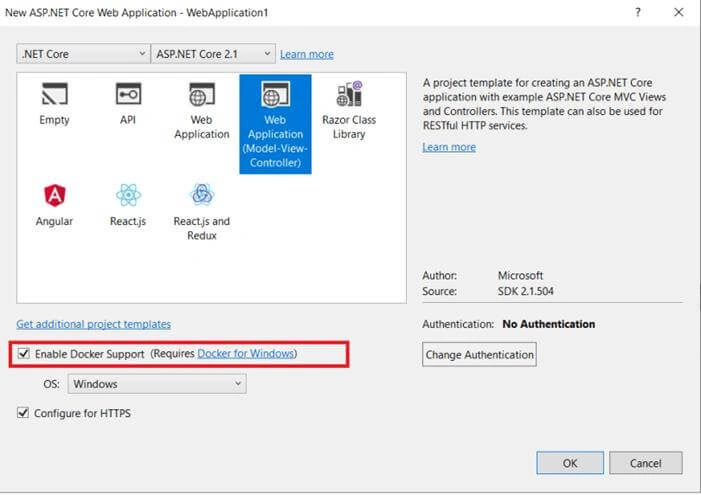The width and height of the screenshot is (701, 495).
Task: Click the Change Authentication button
Action: 479,355
